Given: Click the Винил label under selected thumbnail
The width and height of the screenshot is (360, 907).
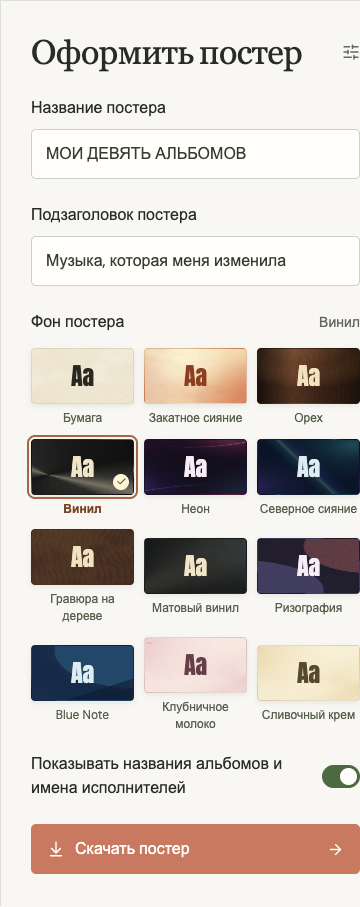Looking at the screenshot, I should pos(82,509).
